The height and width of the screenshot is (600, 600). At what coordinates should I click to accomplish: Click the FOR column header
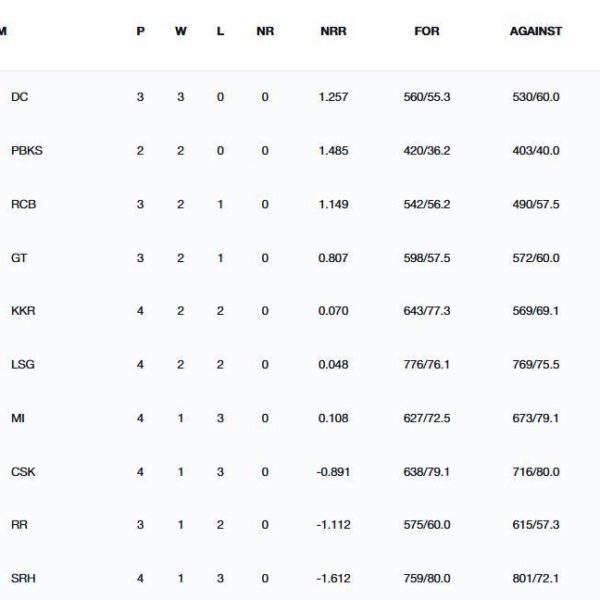pos(427,31)
